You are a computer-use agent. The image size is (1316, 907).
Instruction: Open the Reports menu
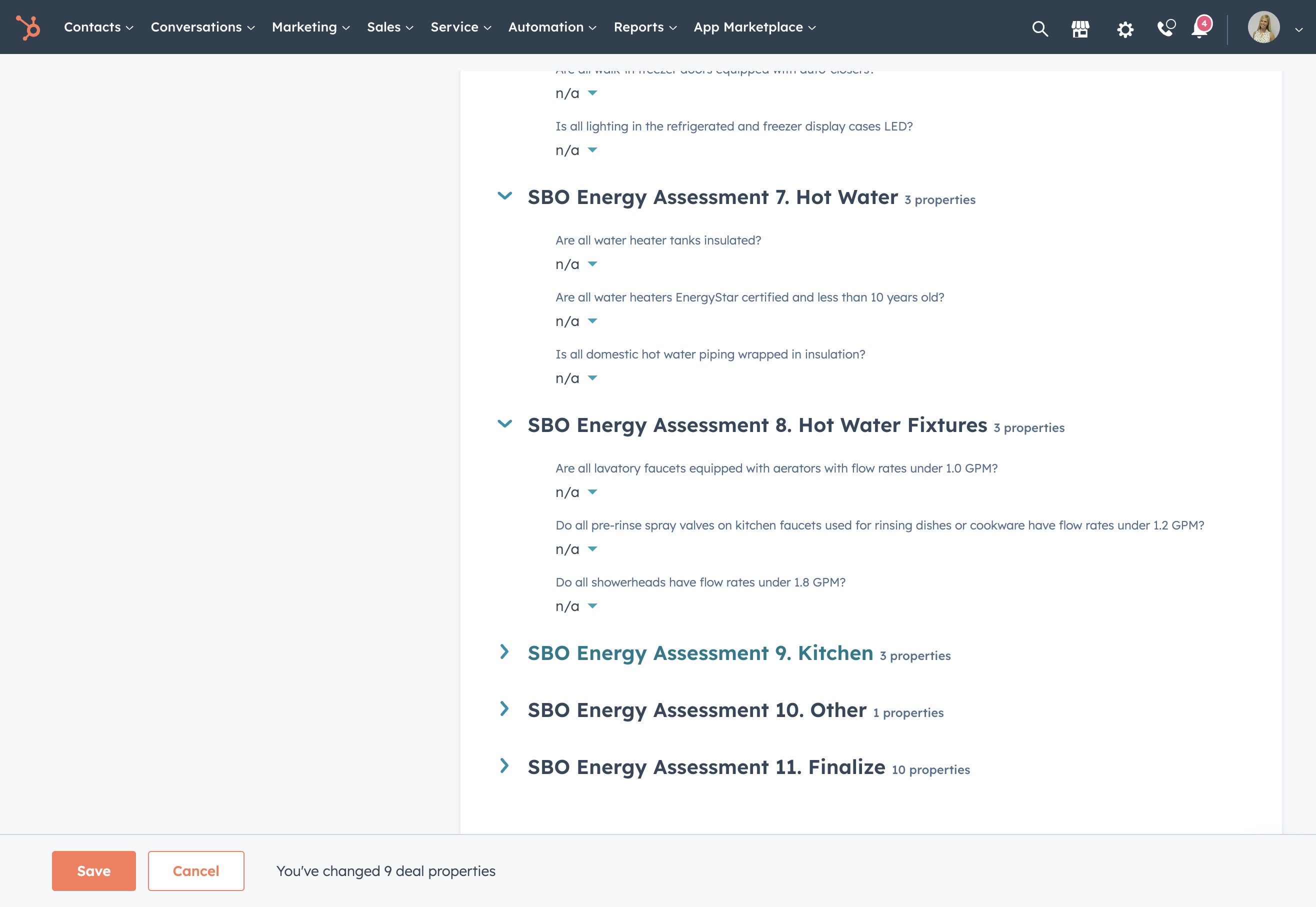645,27
